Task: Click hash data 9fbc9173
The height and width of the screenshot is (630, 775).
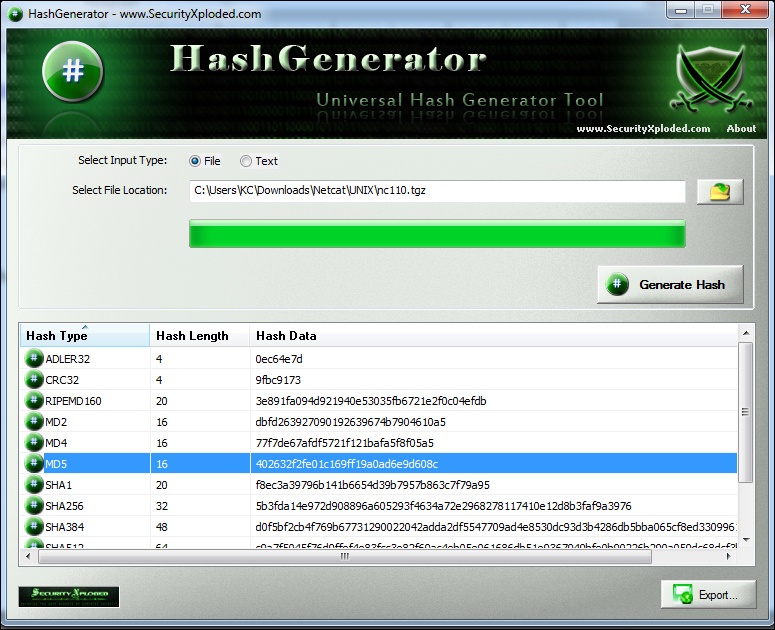Action: click(278, 380)
